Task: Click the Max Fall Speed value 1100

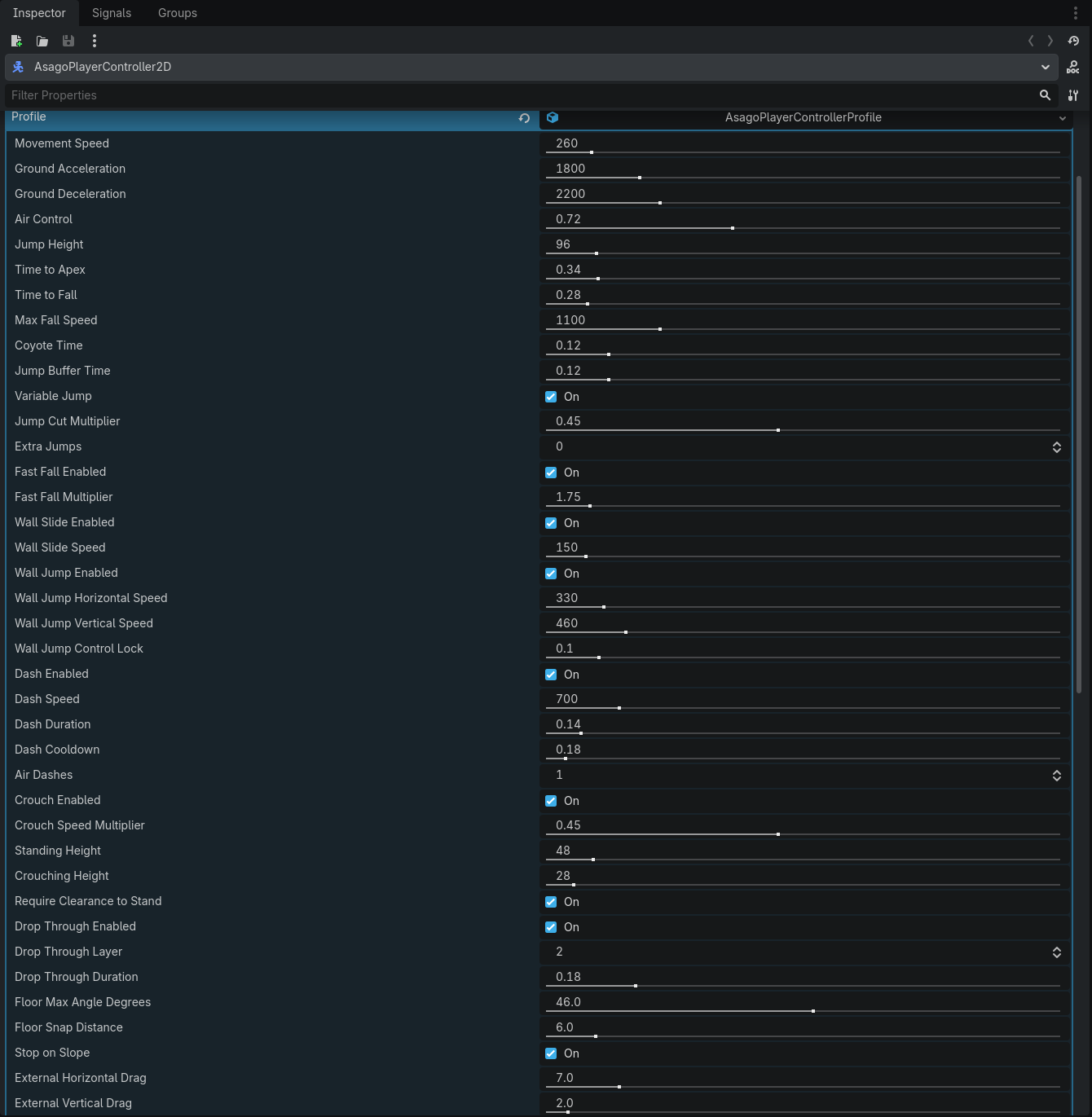Action: pos(570,320)
